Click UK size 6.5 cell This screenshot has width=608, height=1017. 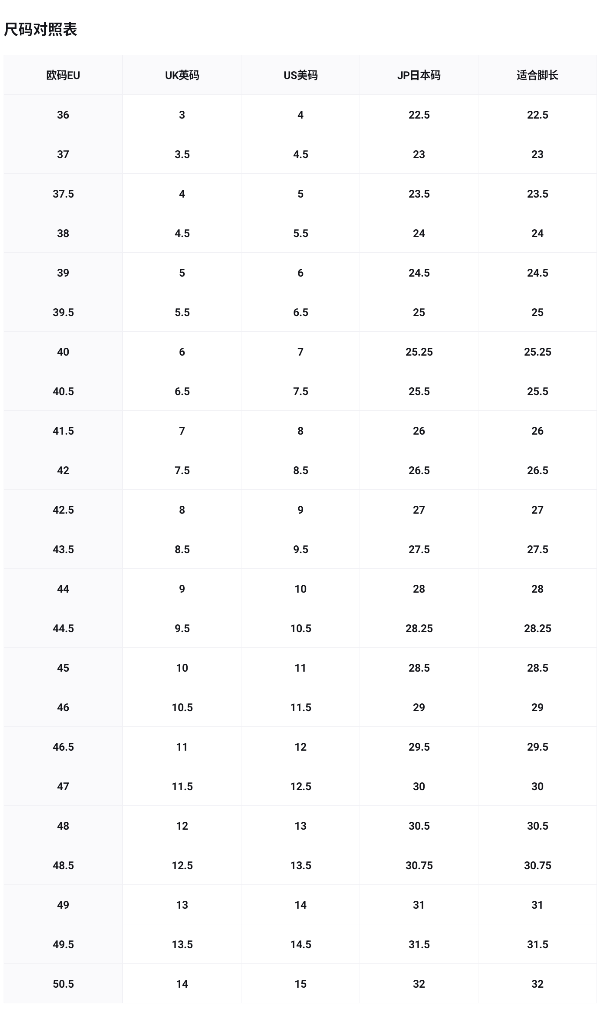tap(182, 392)
